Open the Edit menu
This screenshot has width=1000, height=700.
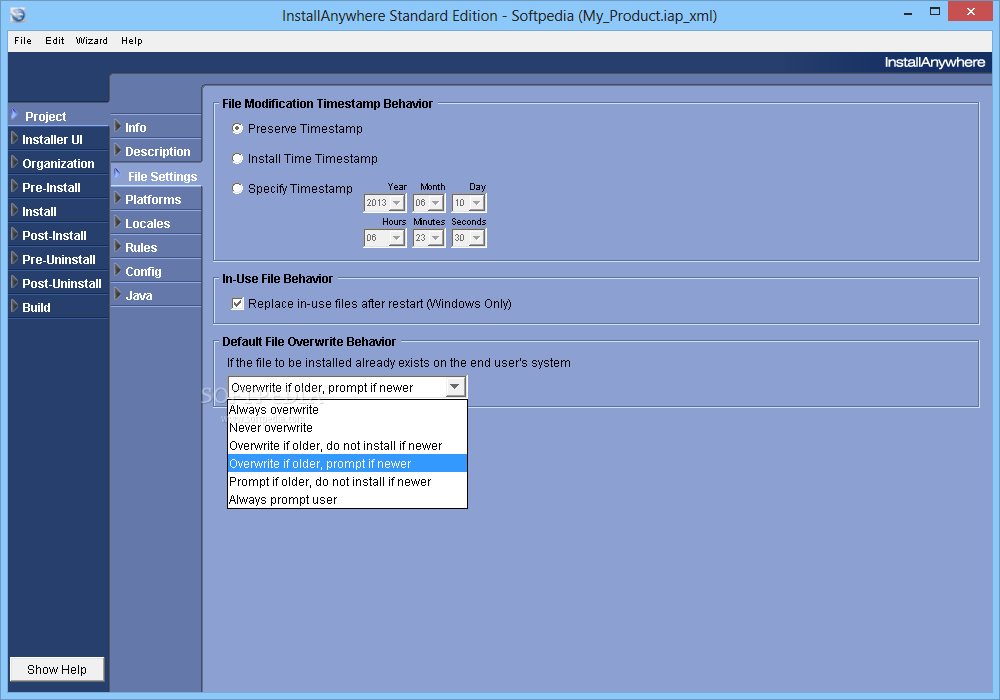(54, 41)
